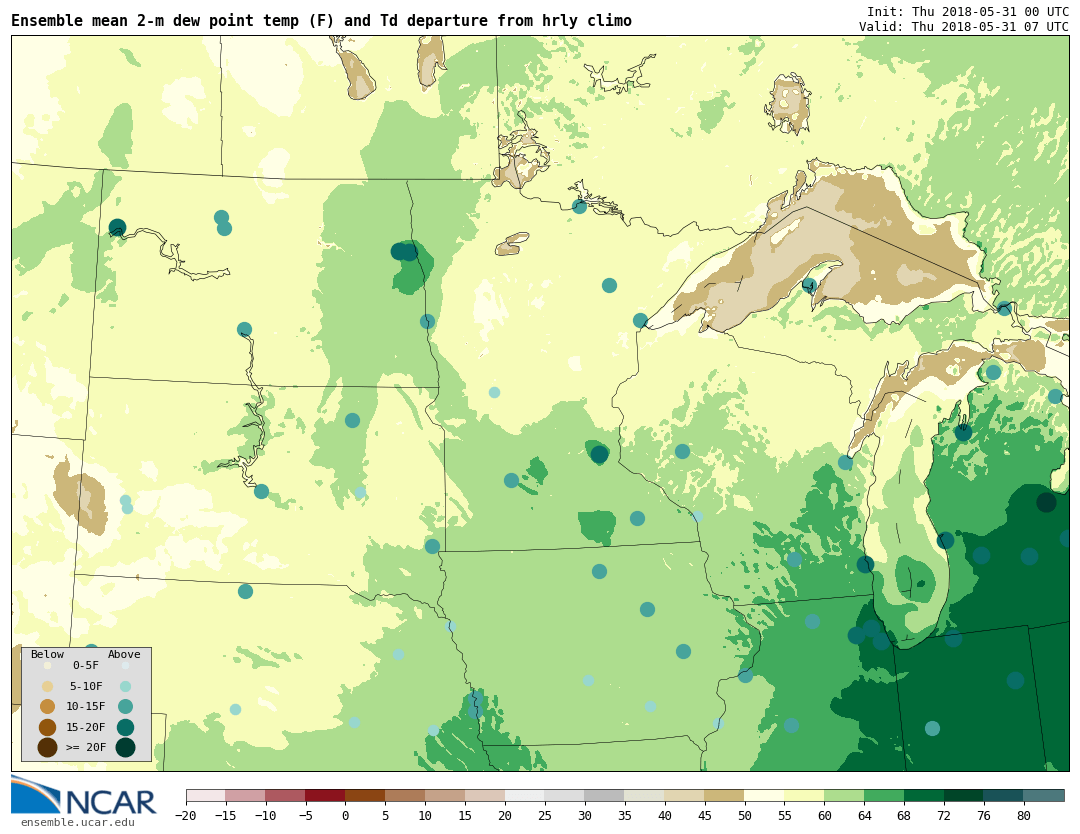The image size is (1080, 834).
Task: Pick the beige swatch between 40 and 45
Action: coord(685,795)
